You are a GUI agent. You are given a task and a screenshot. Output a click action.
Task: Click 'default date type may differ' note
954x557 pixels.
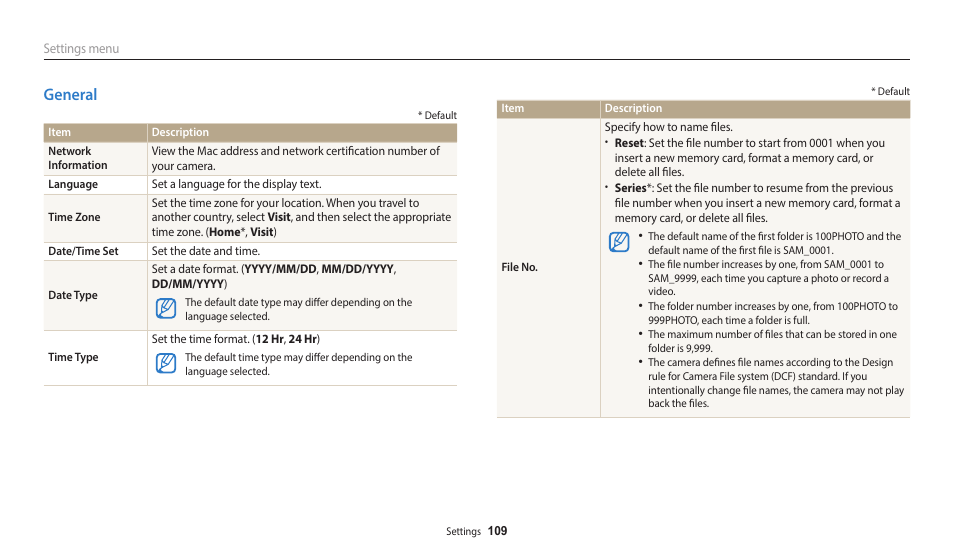pyautogui.click(x=299, y=309)
